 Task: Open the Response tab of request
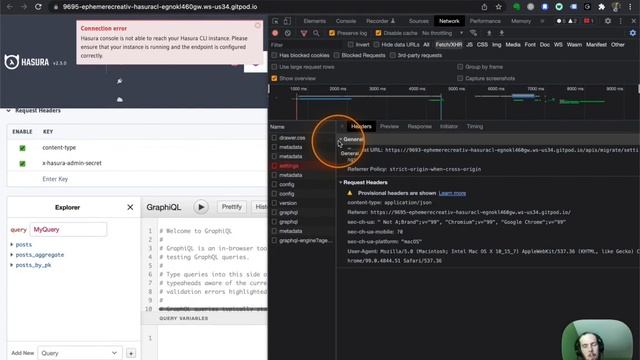420,127
